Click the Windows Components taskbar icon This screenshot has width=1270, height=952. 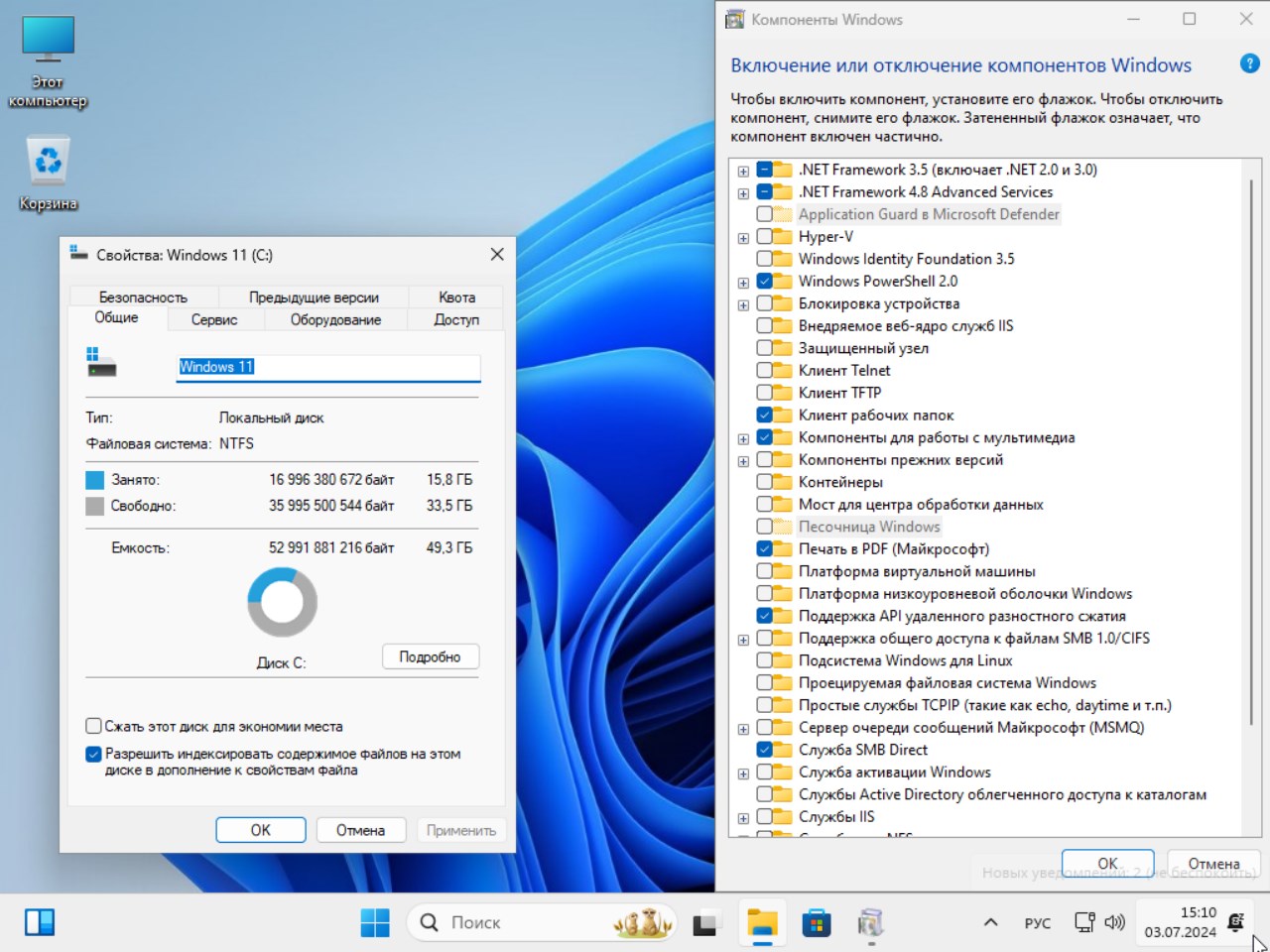click(x=870, y=923)
